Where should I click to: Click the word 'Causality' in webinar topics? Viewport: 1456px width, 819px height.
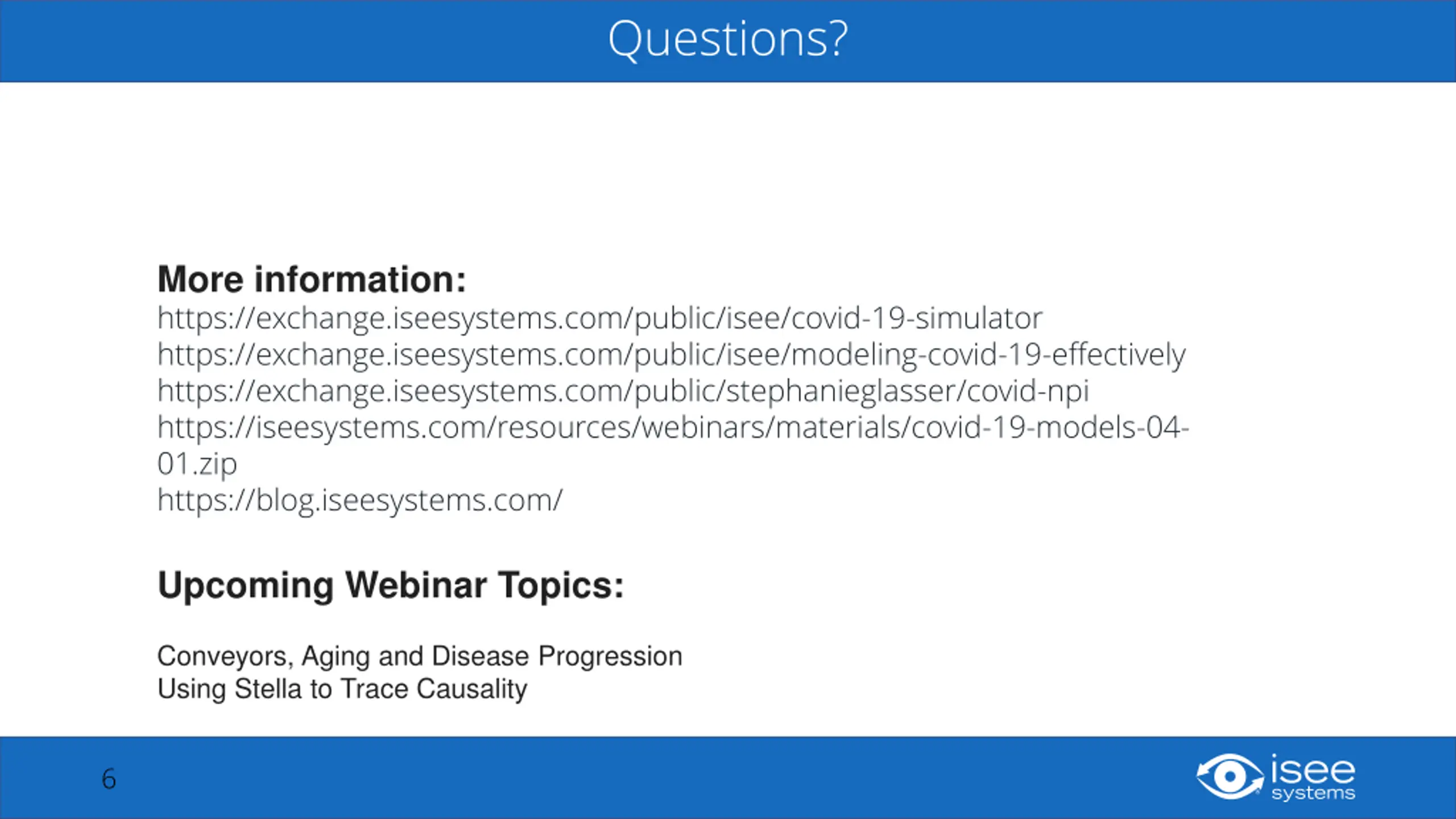click(471, 689)
